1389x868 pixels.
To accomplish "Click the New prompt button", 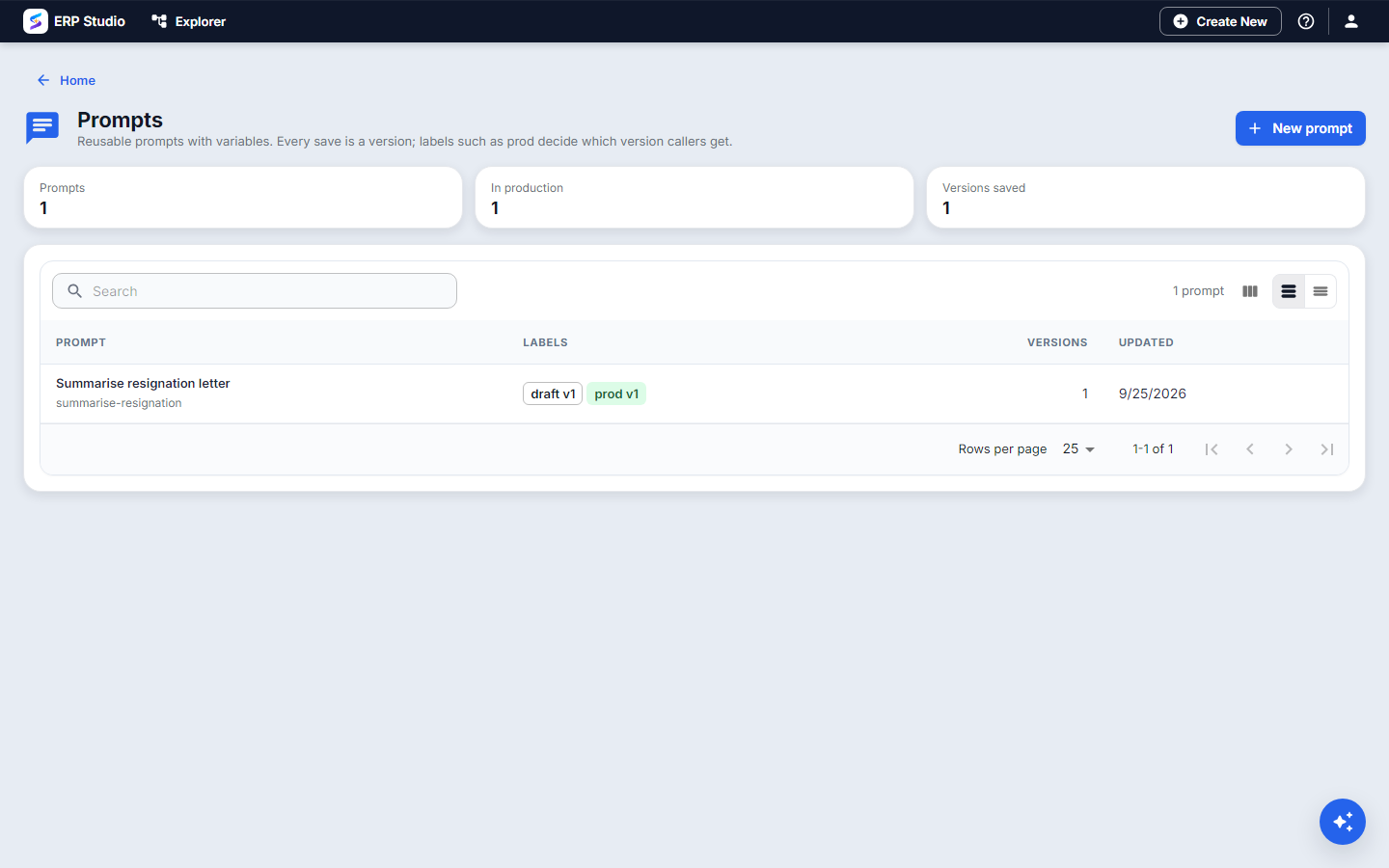I will 1300,128.
